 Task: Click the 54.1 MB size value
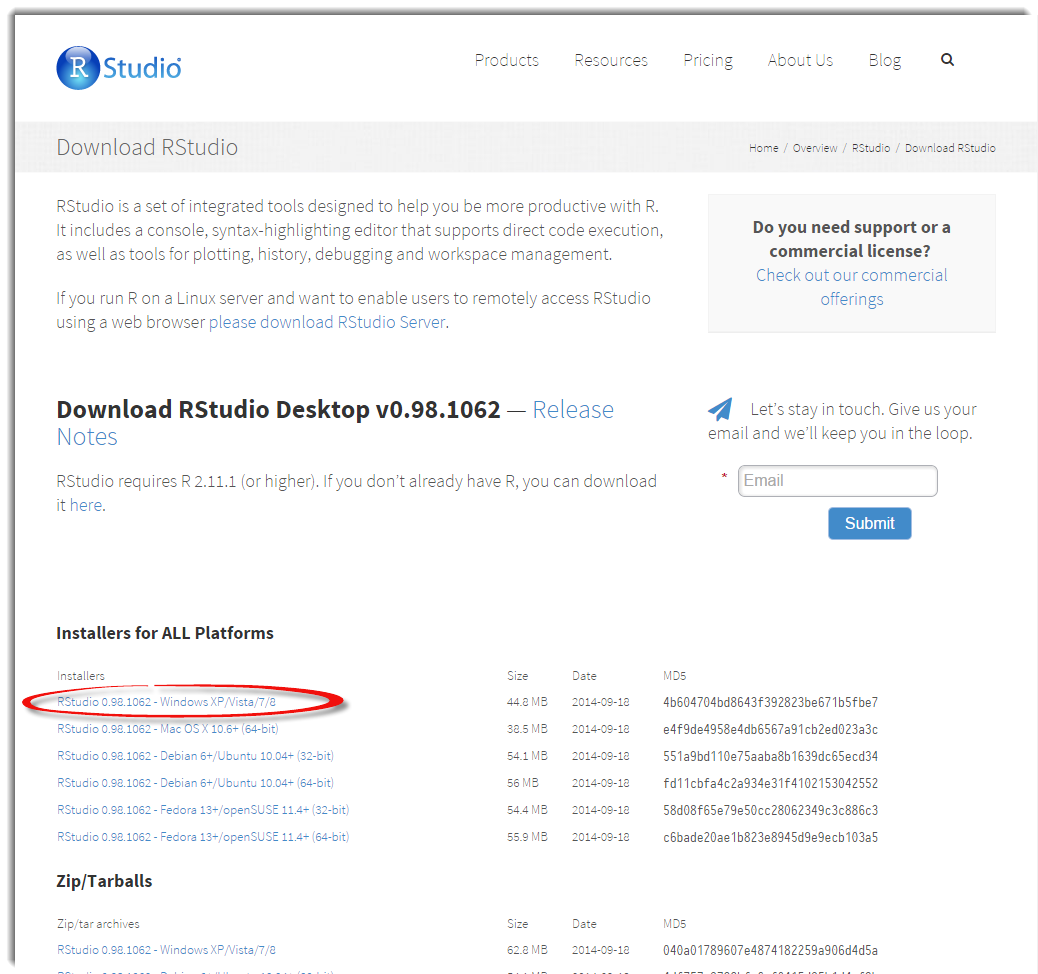click(x=527, y=757)
